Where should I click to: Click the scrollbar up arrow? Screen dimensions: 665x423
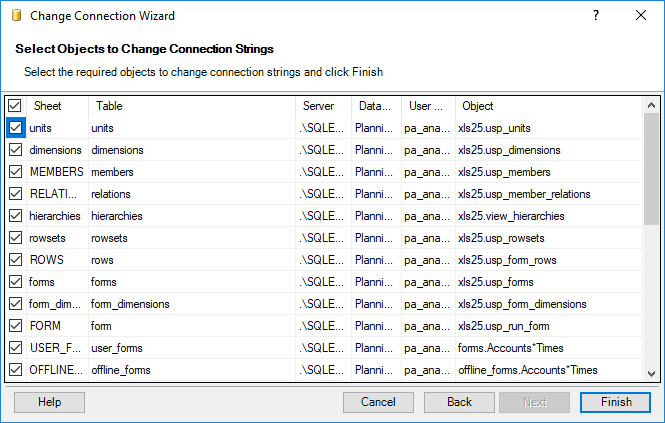[651, 105]
